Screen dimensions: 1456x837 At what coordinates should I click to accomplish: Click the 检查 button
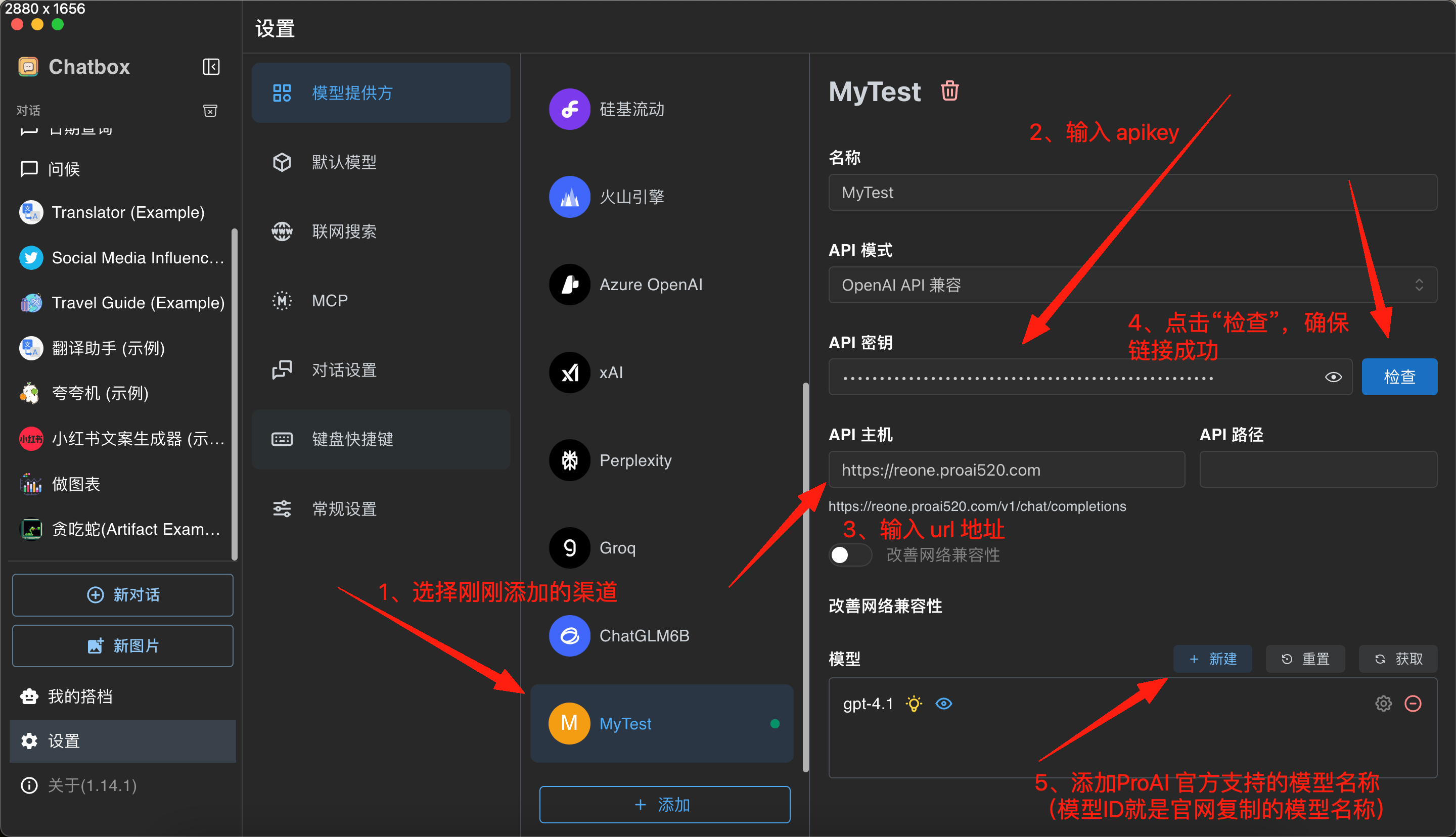(1399, 377)
